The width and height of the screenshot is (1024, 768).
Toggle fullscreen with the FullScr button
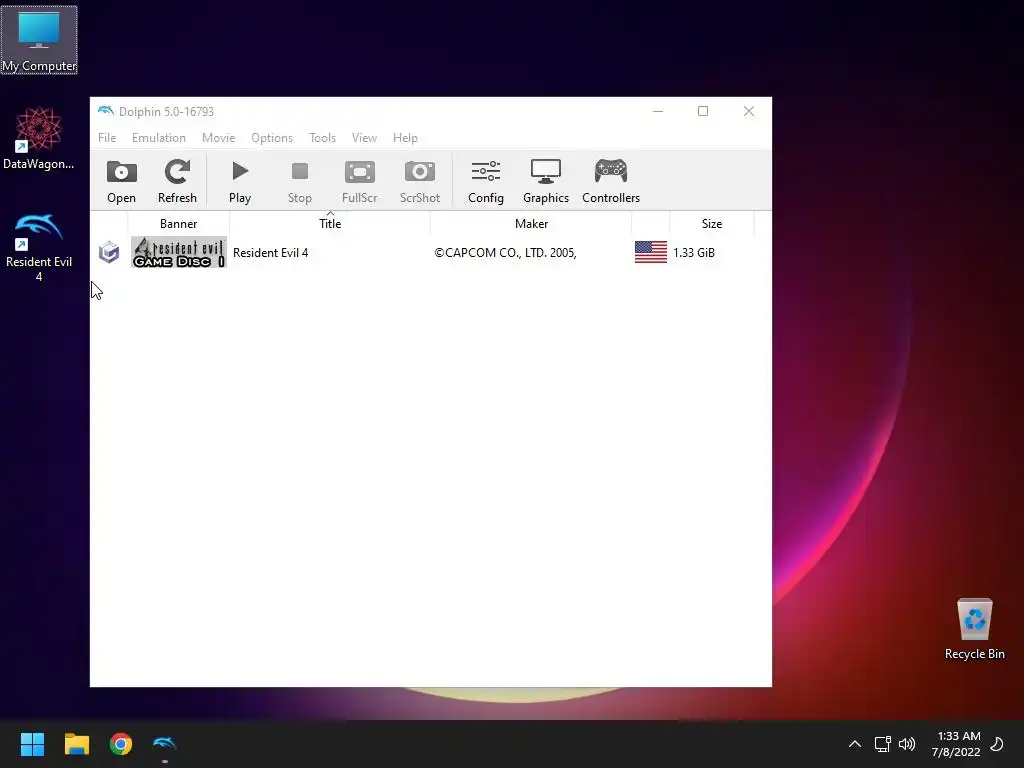pyautogui.click(x=360, y=182)
